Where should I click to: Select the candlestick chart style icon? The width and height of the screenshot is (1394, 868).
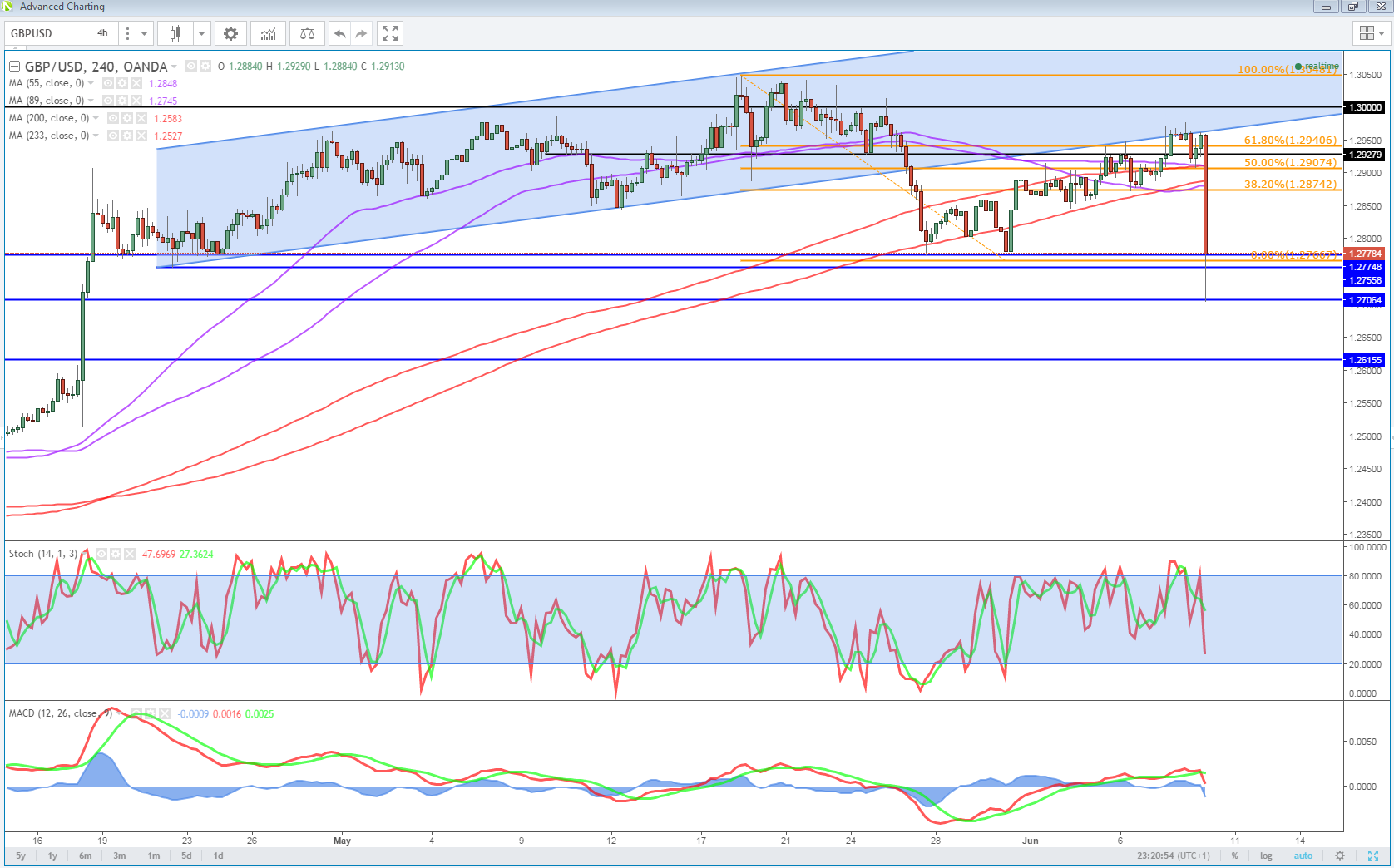pos(175,33)
